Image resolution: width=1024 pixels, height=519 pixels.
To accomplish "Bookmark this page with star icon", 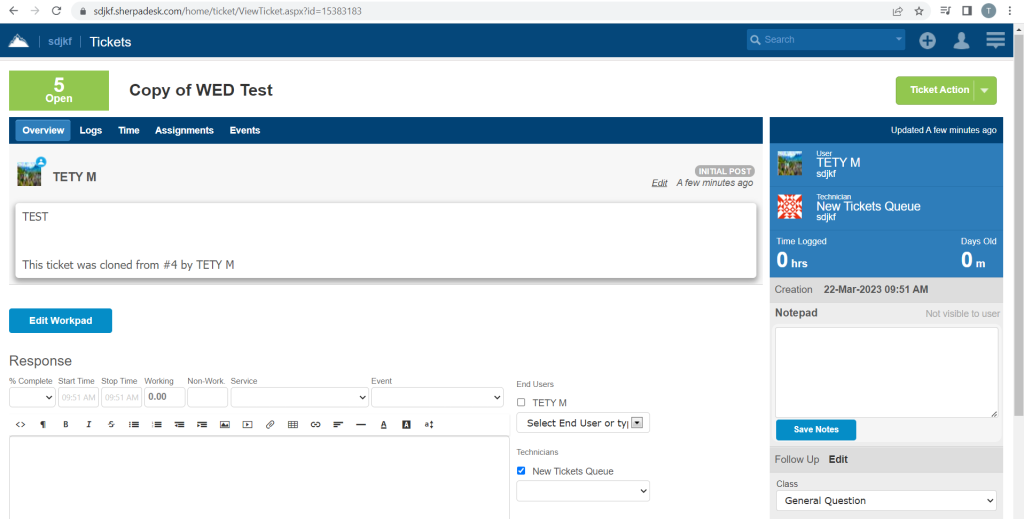I will pos(919,10).
